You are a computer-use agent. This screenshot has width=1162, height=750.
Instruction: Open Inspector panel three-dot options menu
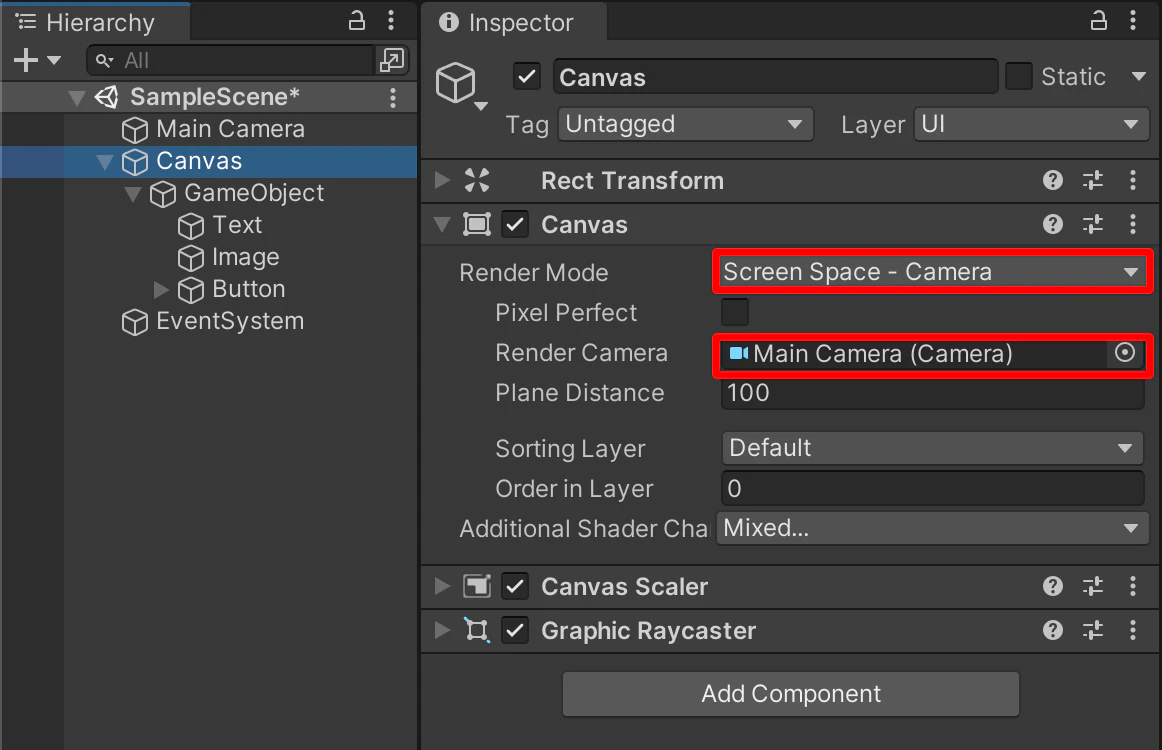[x=1133, y=21]
